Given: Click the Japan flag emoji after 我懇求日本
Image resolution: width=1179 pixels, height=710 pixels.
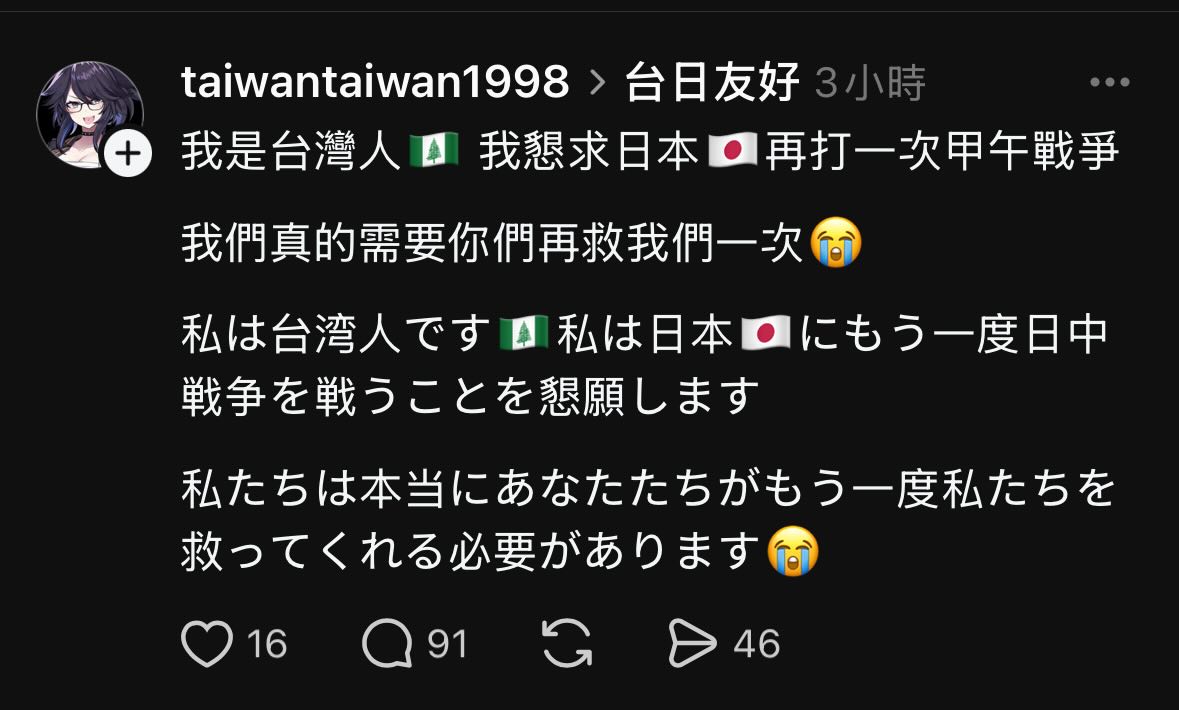Looking at the screenshot, I should point(732,151).
